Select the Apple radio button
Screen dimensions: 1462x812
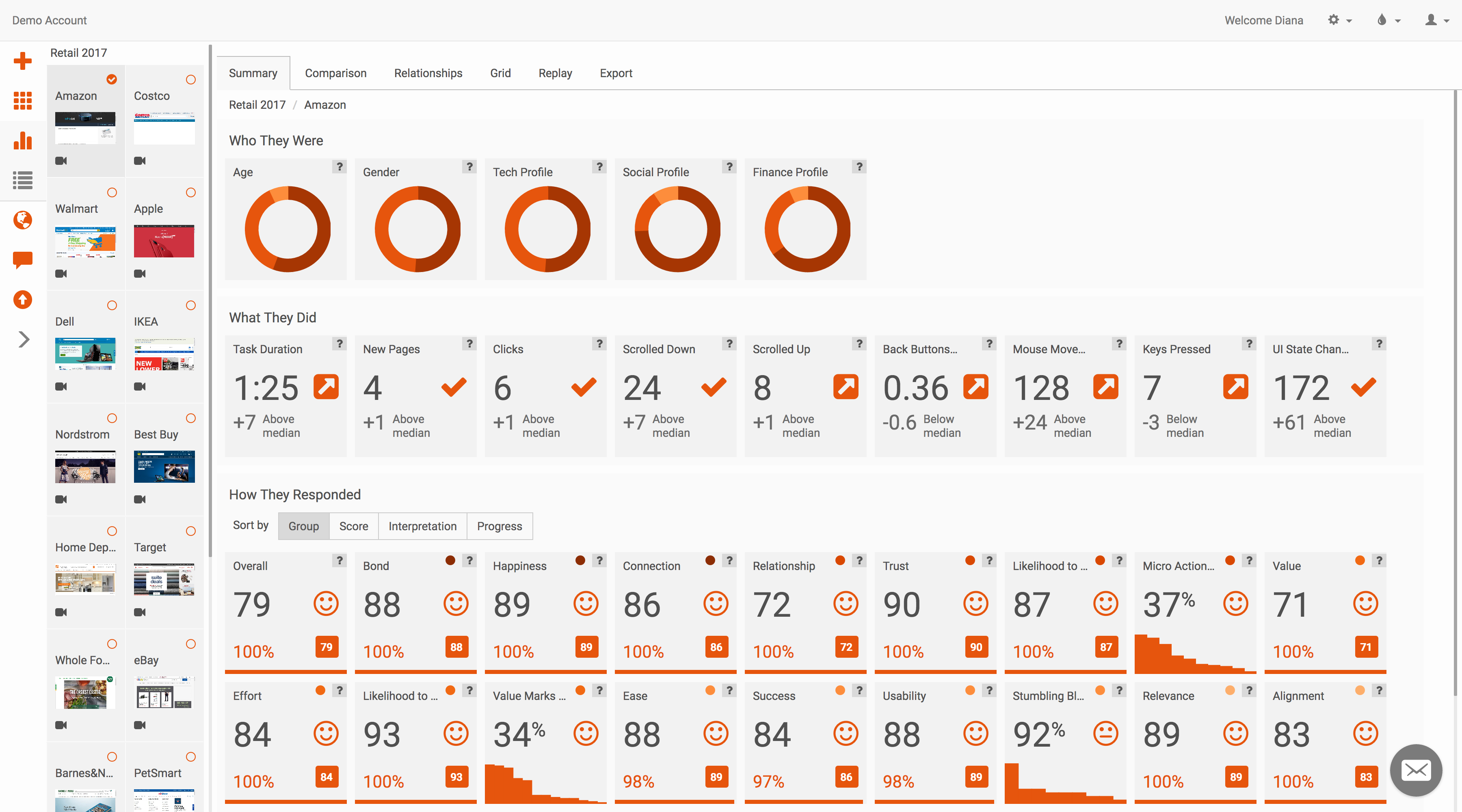191,192
